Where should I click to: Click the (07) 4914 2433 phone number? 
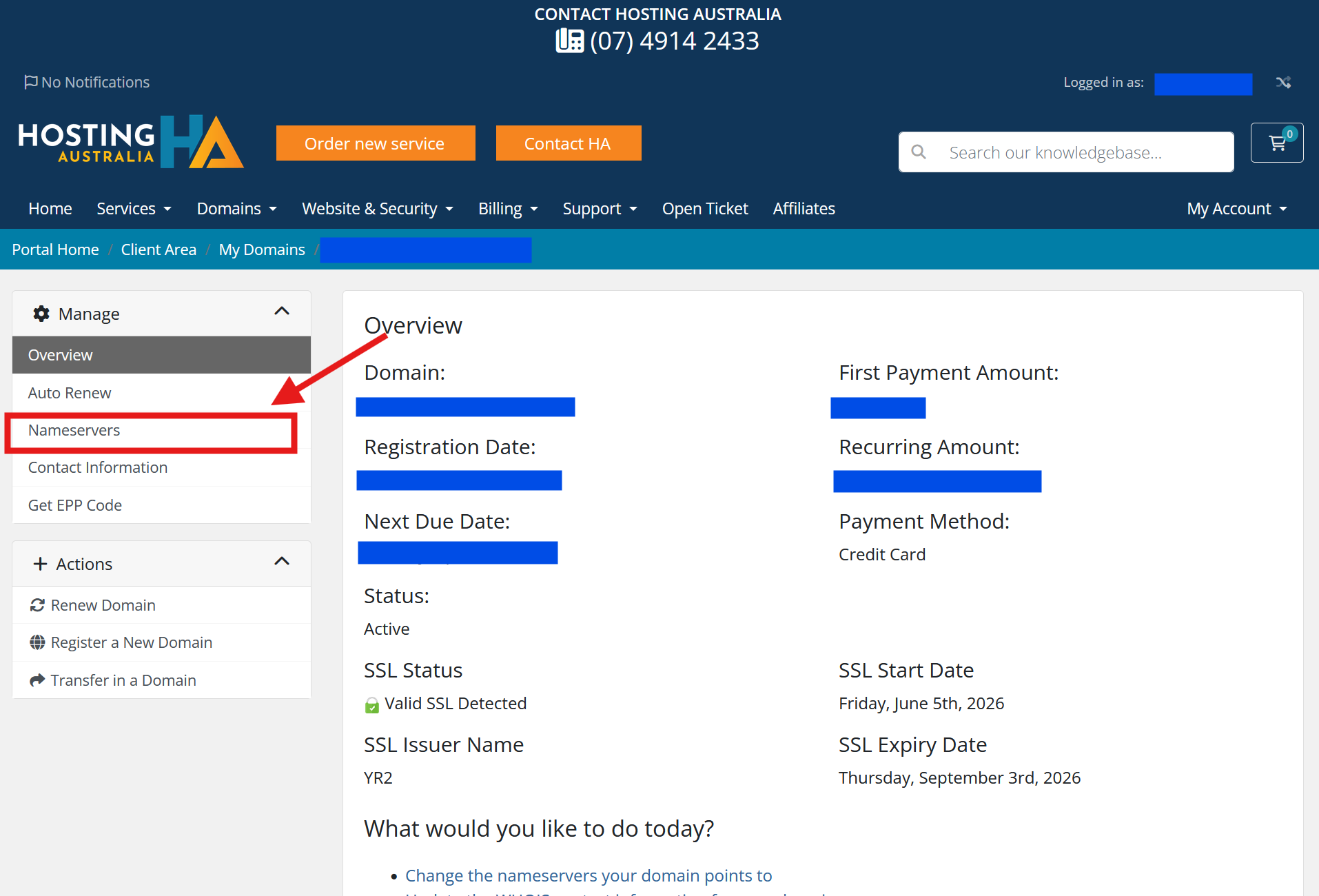click(x=675, y=41)
